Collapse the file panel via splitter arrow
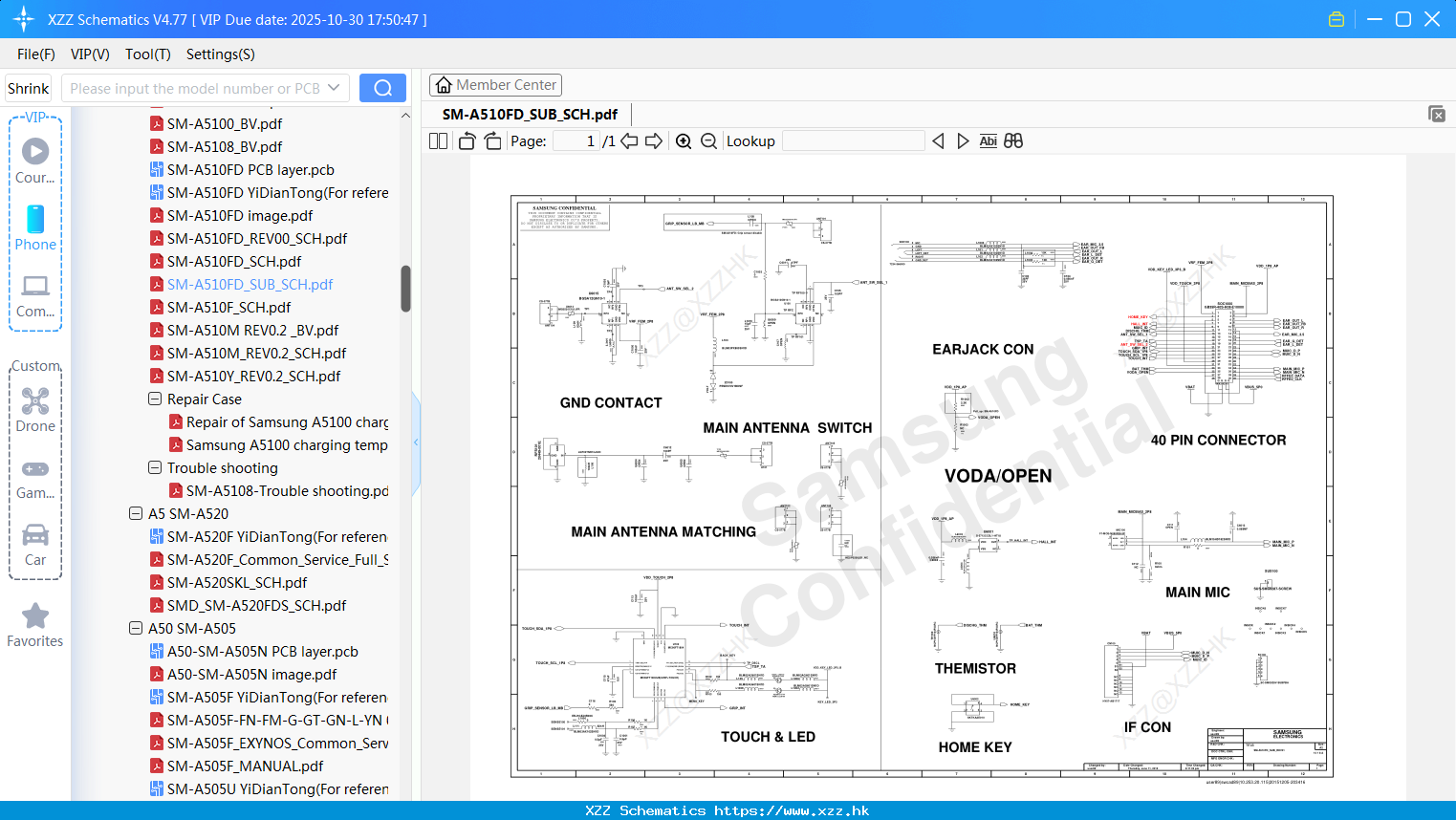 coord(416,442)
